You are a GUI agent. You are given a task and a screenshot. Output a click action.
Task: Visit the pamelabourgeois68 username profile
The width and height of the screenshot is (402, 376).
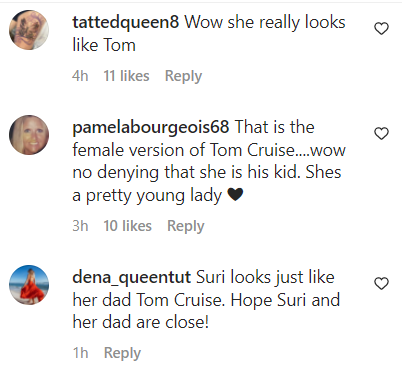point(151,128)
